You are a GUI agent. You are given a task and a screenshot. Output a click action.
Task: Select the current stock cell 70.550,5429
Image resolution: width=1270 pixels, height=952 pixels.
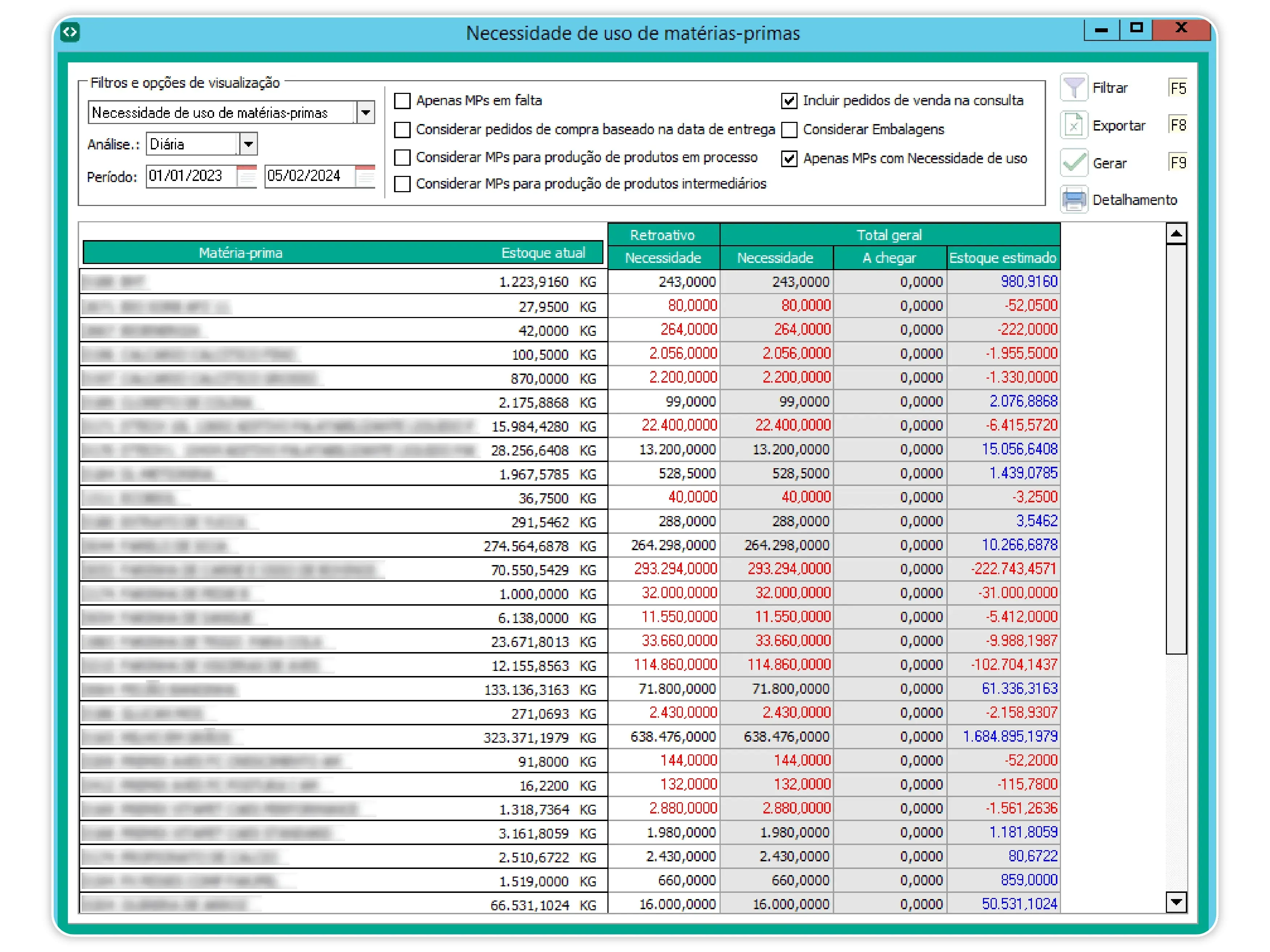529,570
